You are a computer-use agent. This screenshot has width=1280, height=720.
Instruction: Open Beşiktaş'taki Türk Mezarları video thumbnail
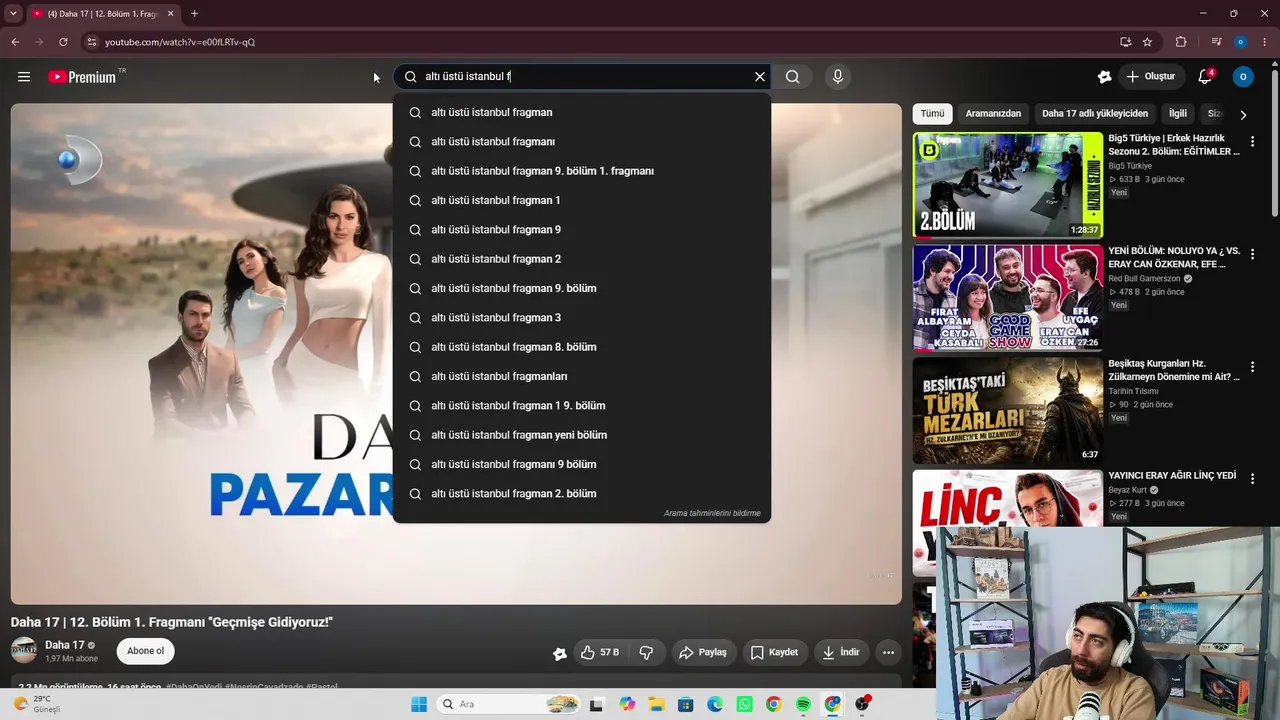point(1008,411)
